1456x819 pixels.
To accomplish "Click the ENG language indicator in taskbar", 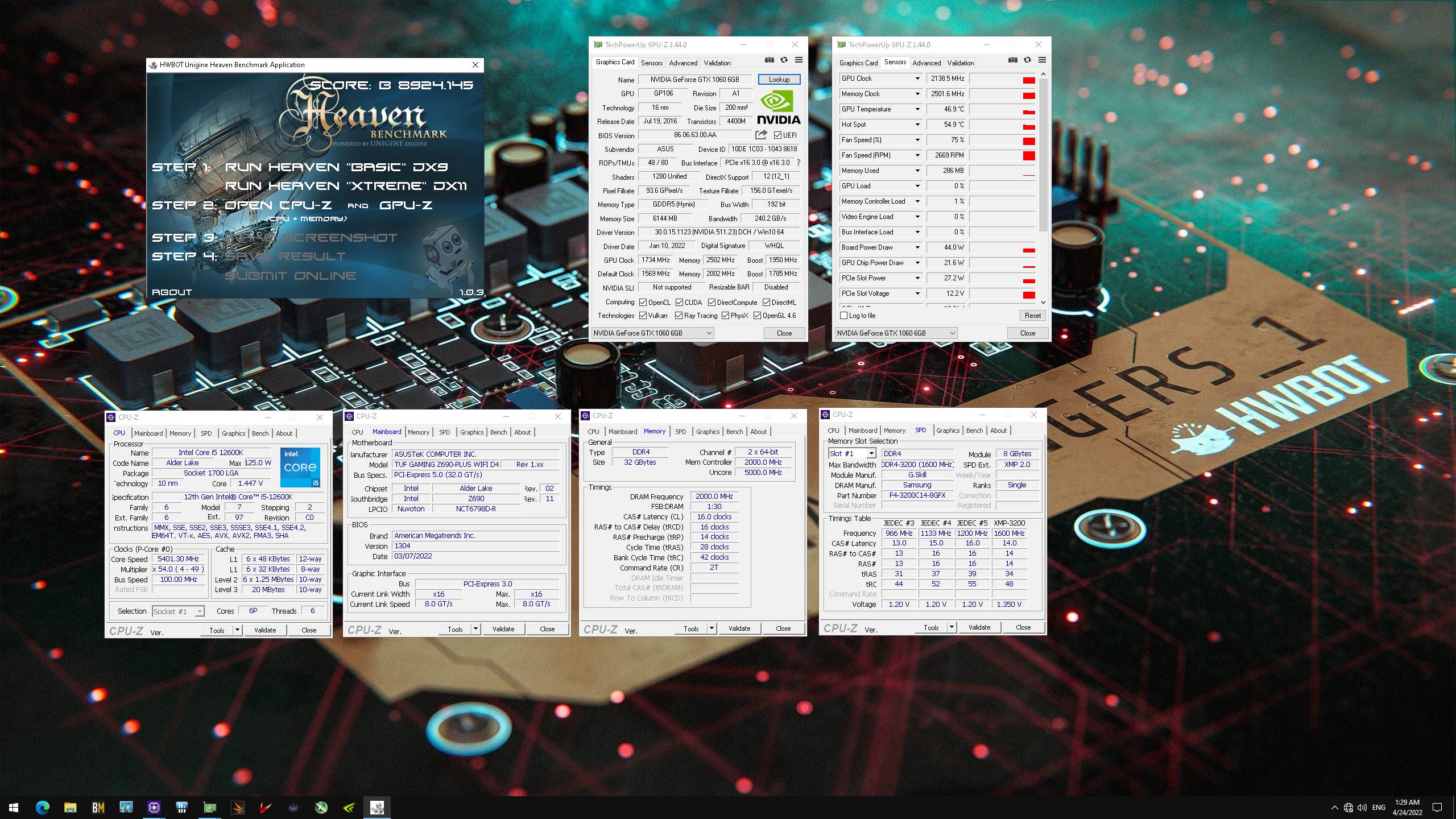I will 1379,808.
